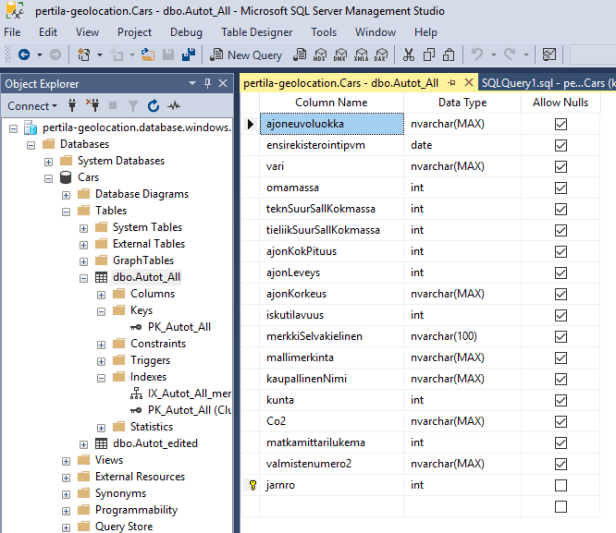Toggle Allow Nulls for kunta
The height and width of the screenshot is (533, 616).
[561, 400]
